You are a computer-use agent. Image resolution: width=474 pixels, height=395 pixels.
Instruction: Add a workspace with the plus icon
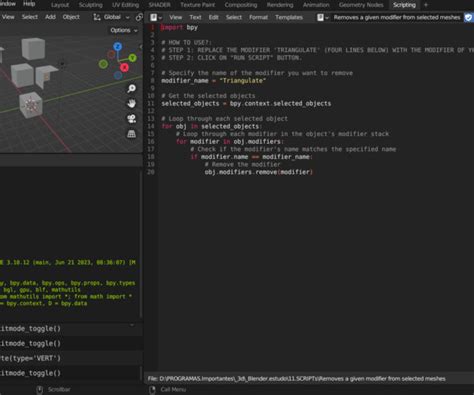(426, 5)
